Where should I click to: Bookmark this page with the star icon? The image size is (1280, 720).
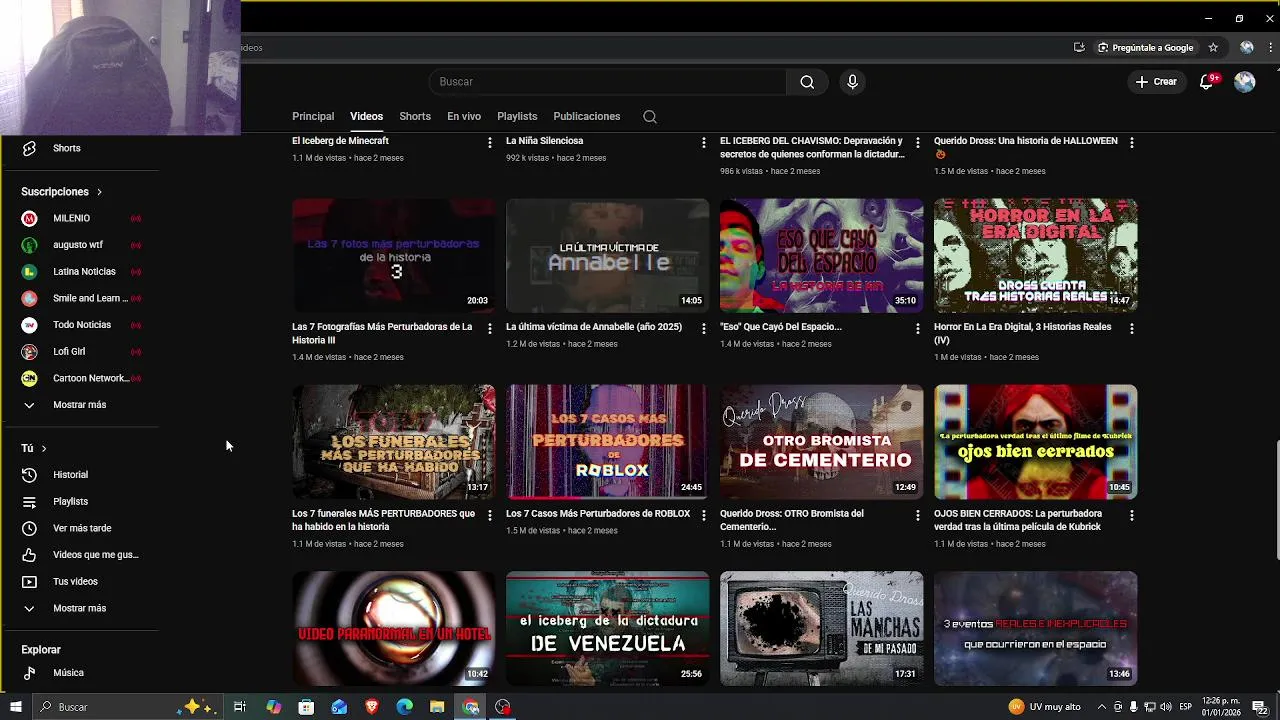point(1213,47)
